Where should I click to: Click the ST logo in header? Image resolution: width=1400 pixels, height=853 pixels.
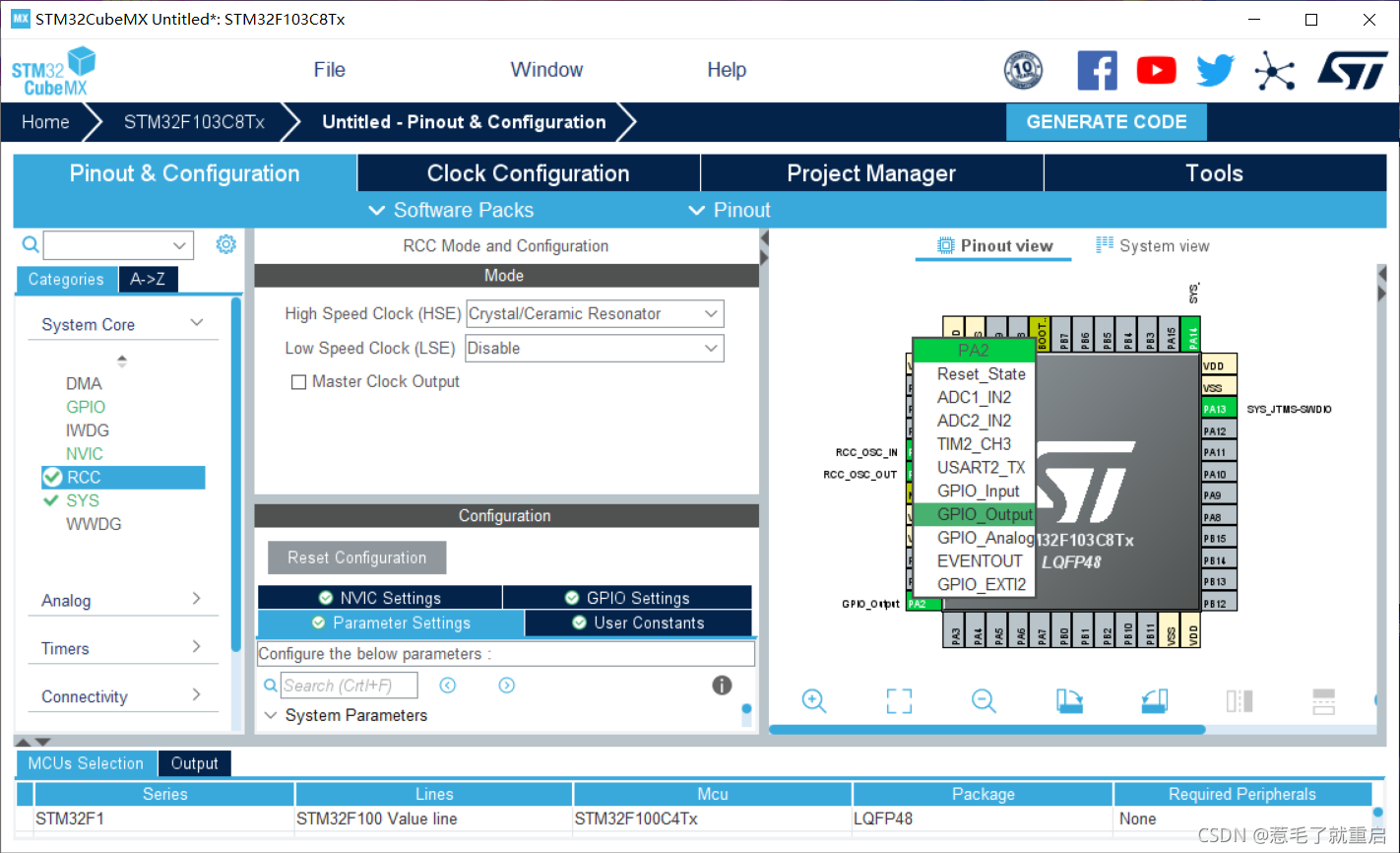coord(1352,70)
